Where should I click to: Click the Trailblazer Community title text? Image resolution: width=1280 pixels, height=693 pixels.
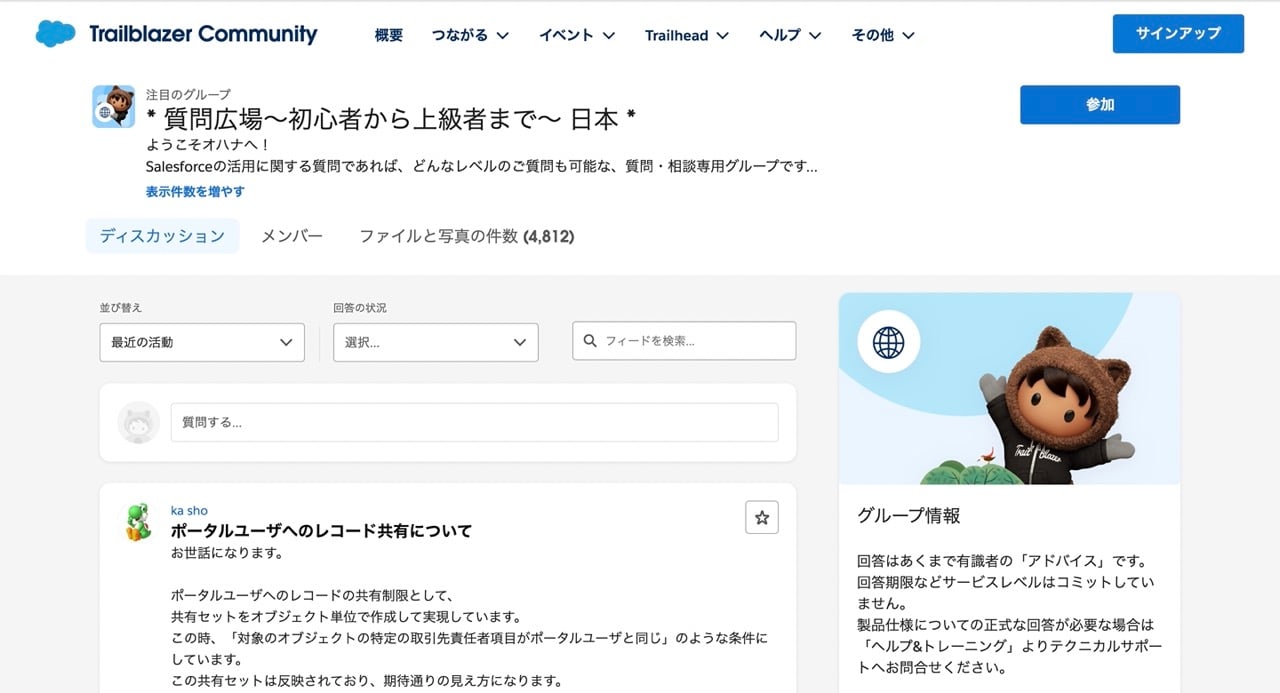point(203,34)
